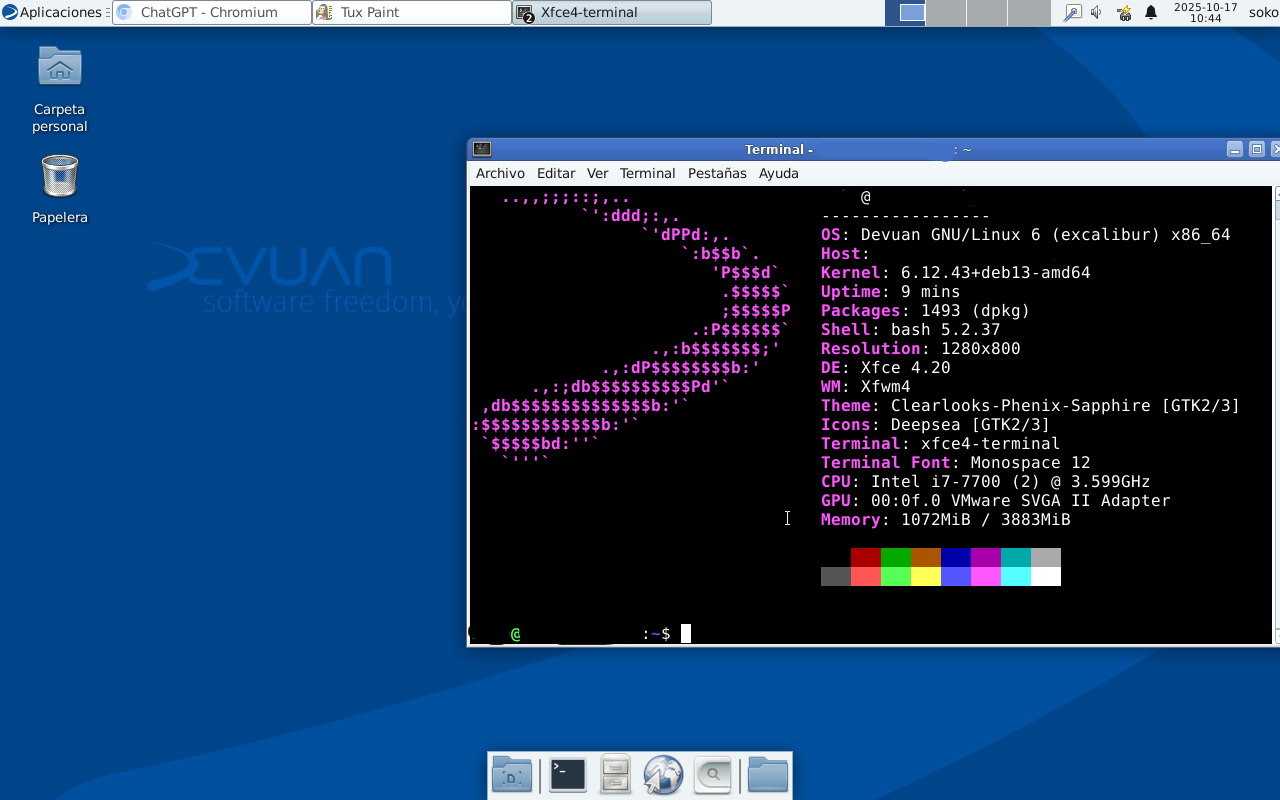Click the date and time clock
This screenshot has height=800, width=1280.
1205,13
